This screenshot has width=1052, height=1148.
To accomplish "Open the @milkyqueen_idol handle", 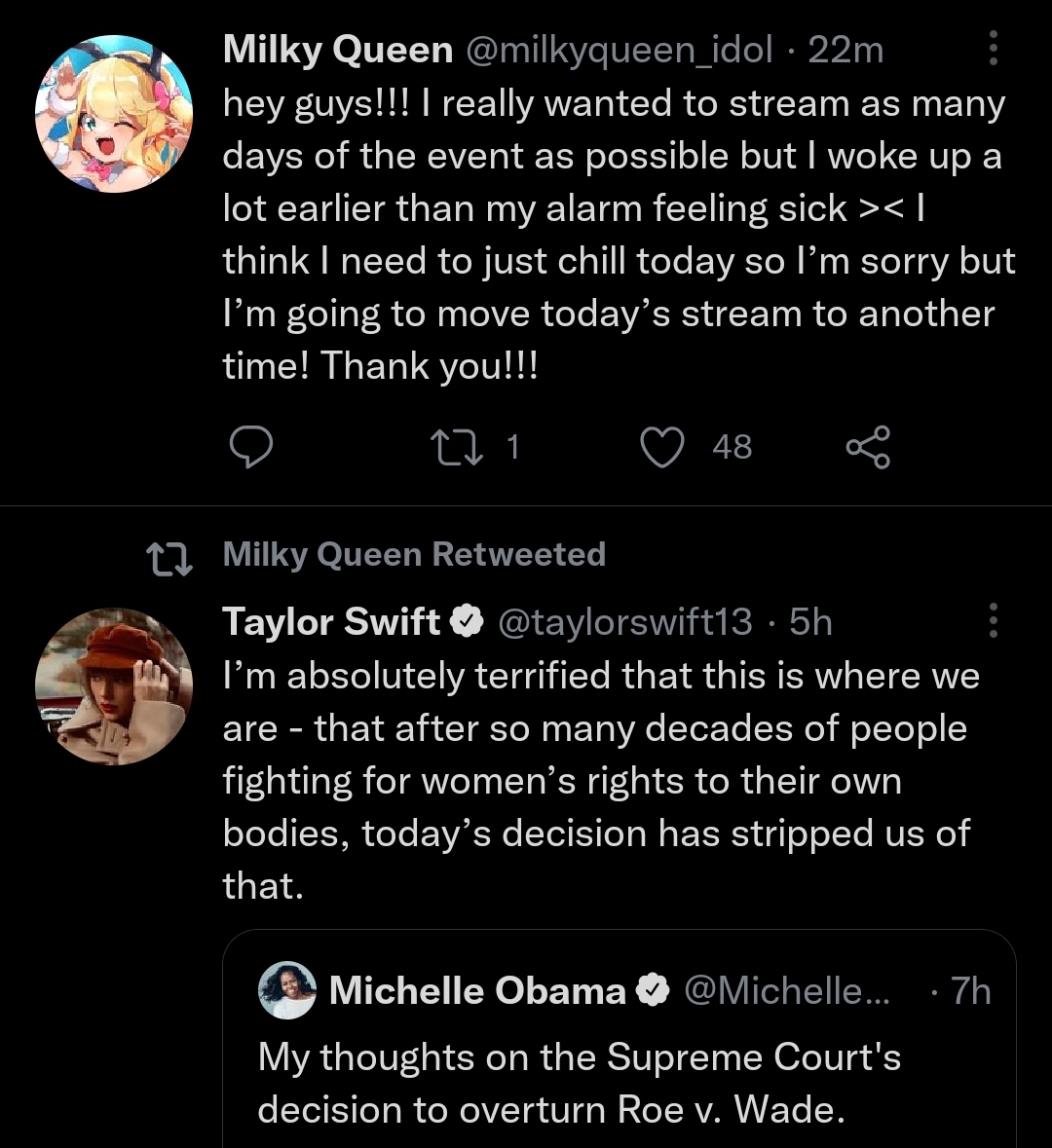I will (621, 50).
